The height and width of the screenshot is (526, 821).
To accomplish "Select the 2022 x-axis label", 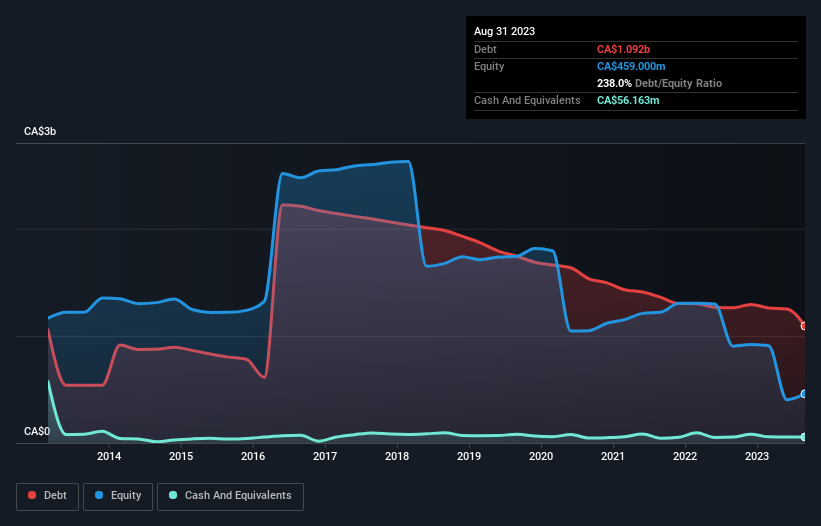I will 685,456.
